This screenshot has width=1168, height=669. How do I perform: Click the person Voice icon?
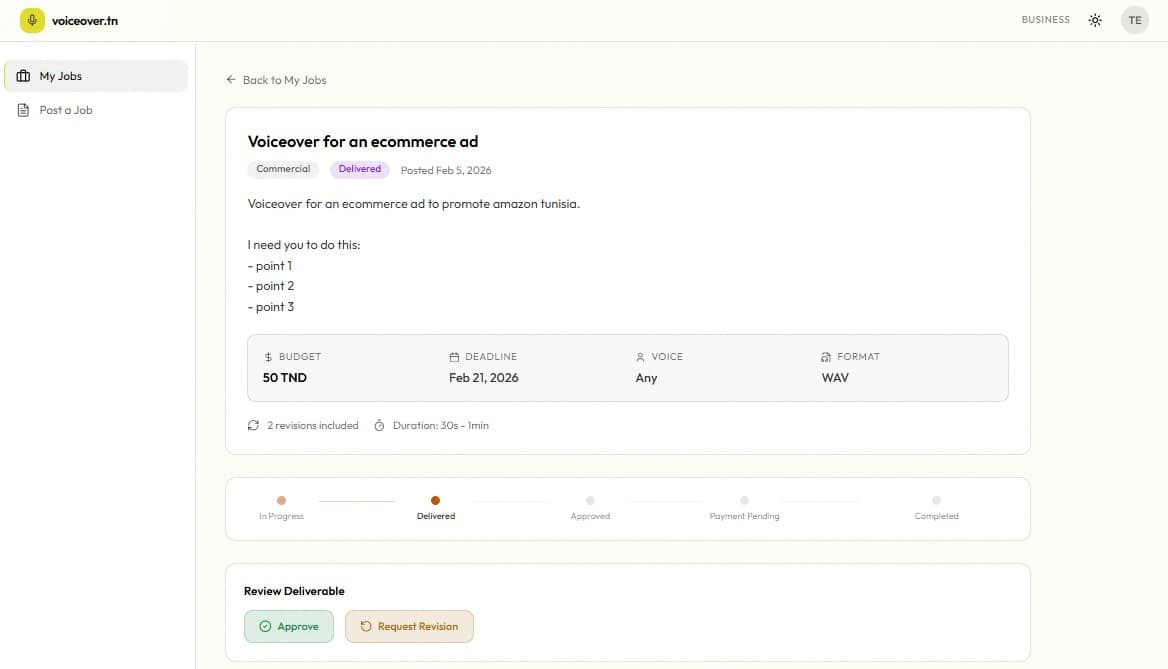(640, 357)
